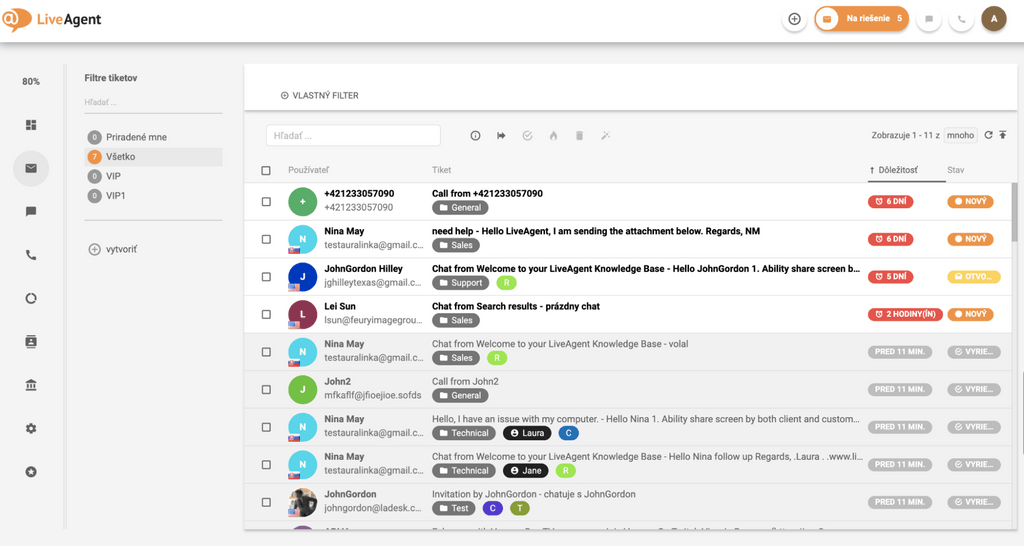The height and width of the screenshot is (546, 1024).
Task: Click the flame spam toolbar icon
Action: [553, 136]
